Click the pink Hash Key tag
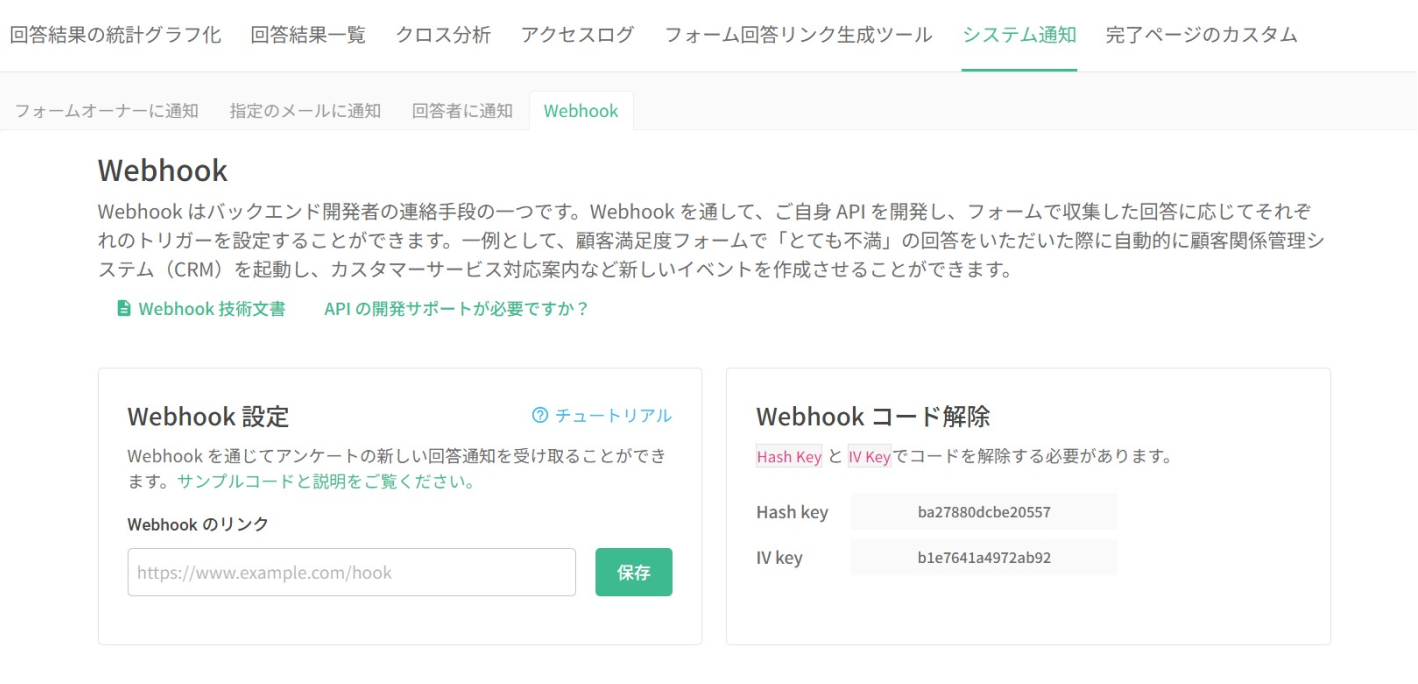Viewport: 1418px width, 684px height. click(x=789, y=457)
